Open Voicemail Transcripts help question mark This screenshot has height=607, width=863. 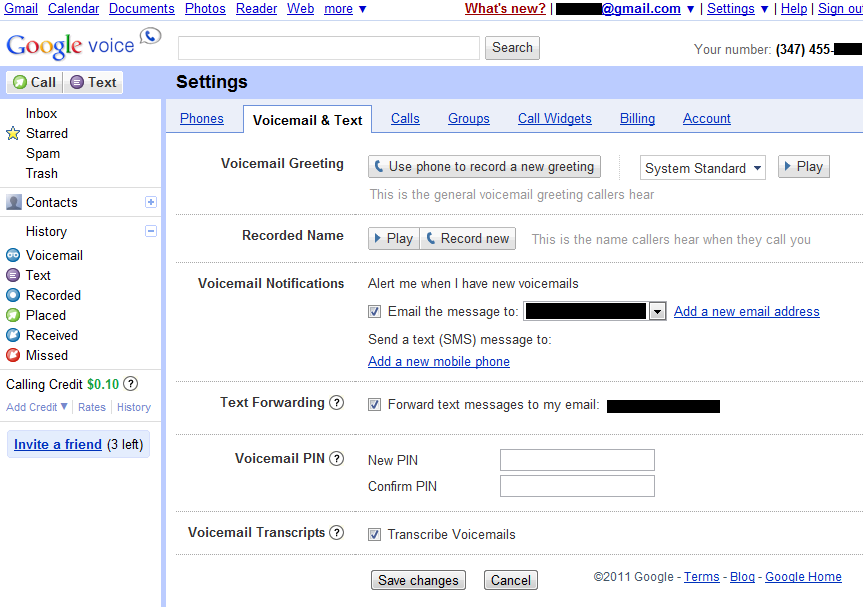(336, 532)
